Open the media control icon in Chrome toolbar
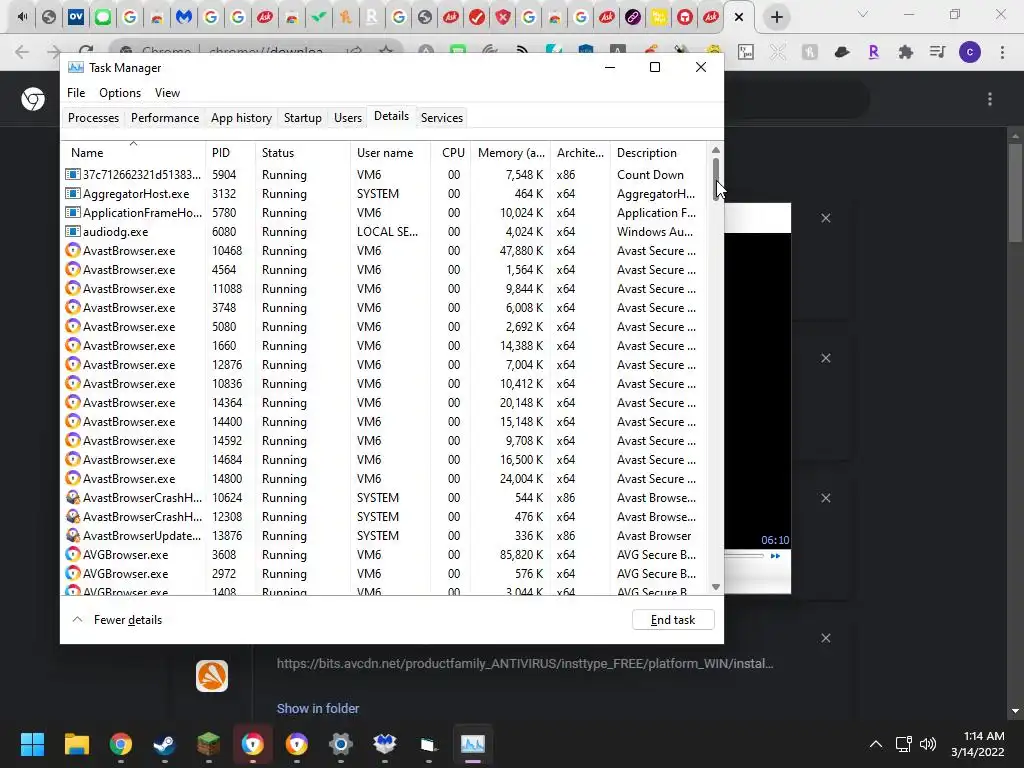Image resolution: width=1024 pixels, height=768 pixels. pos(938,52)
